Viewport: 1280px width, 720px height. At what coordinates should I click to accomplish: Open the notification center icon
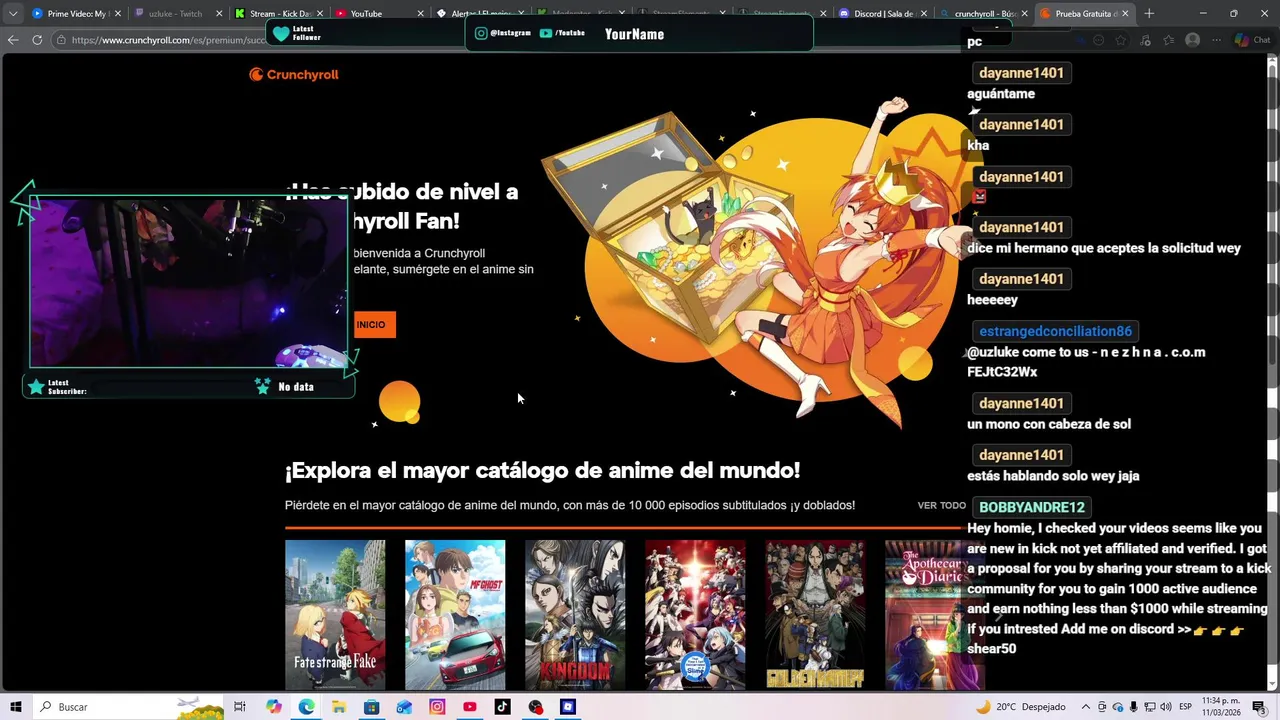pos(1259,707)
